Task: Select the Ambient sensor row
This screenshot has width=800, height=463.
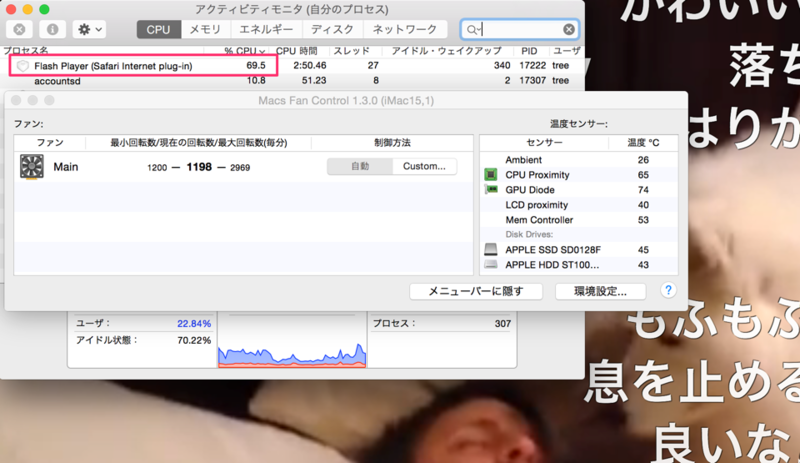Action: [579, 160]
